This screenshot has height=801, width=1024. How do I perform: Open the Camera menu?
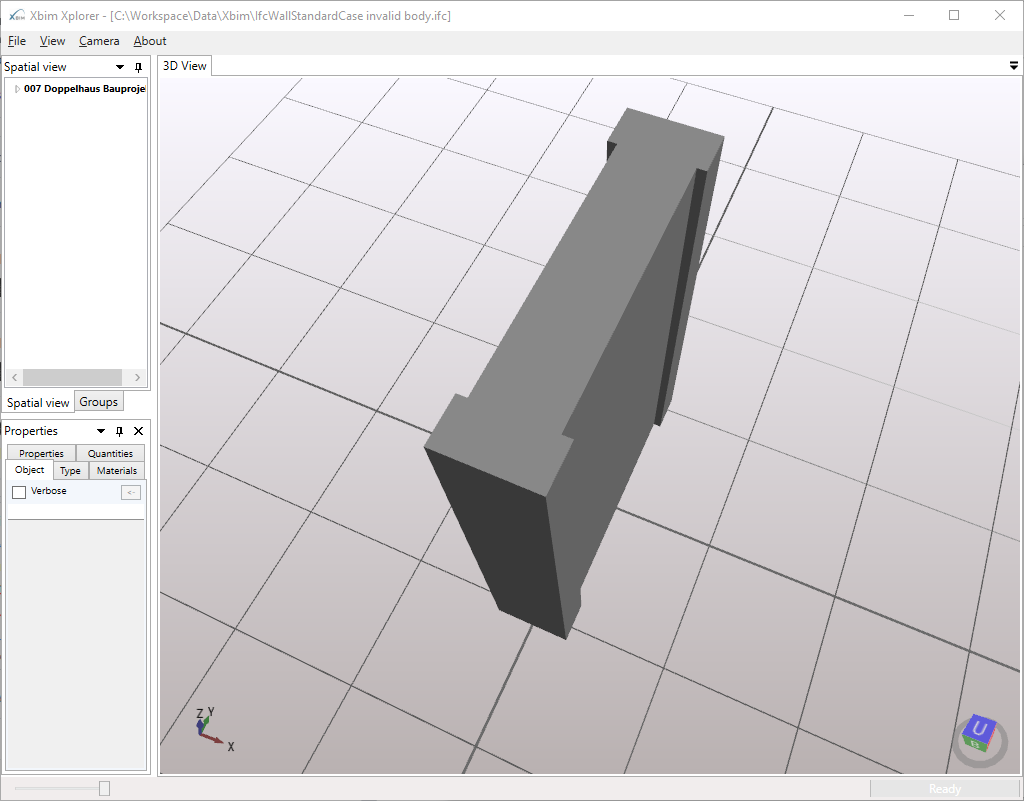pos(99,41)
